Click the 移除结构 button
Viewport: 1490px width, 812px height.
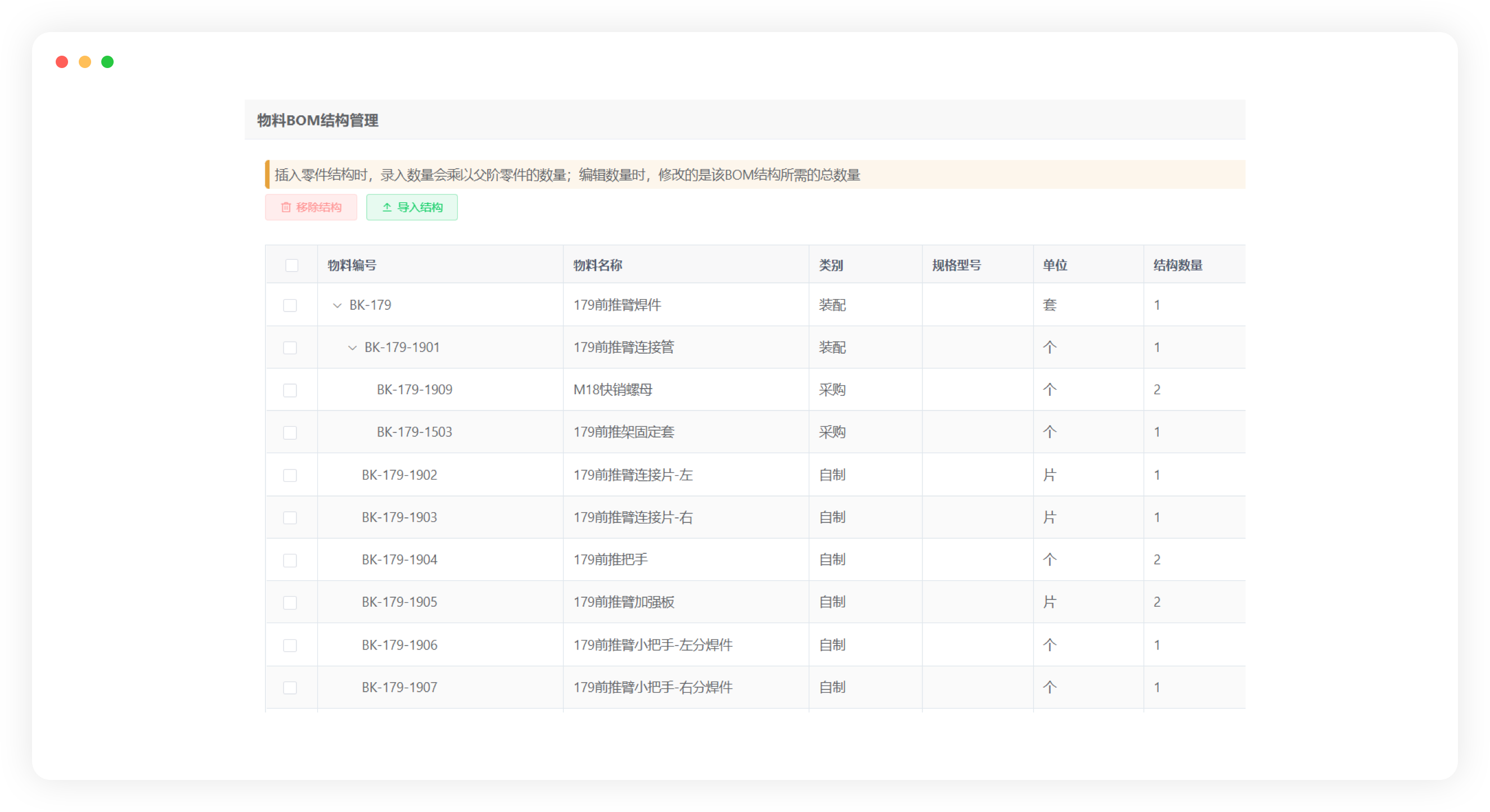pyautogui.click(x=311, y=207)
